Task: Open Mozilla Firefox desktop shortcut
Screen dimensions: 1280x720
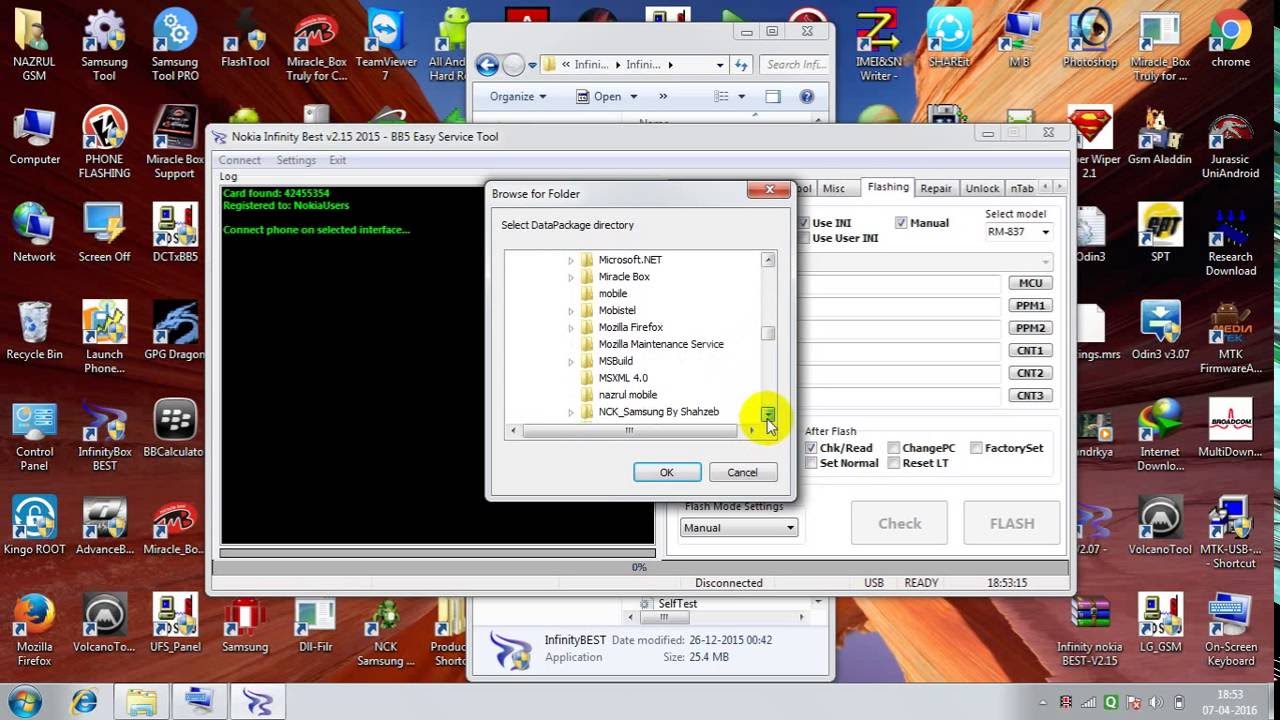Action: click(x=34, y=630)
